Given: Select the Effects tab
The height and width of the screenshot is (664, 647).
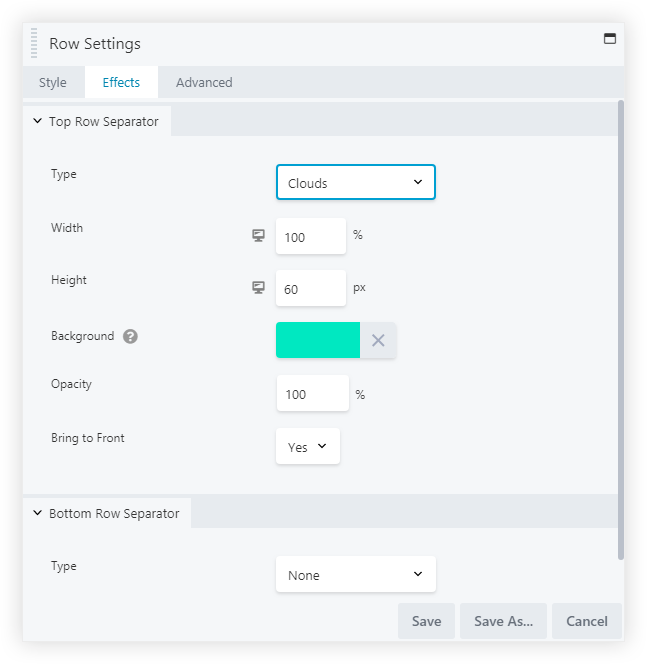Looking at the screenshot, I should (x=121, y=83).
